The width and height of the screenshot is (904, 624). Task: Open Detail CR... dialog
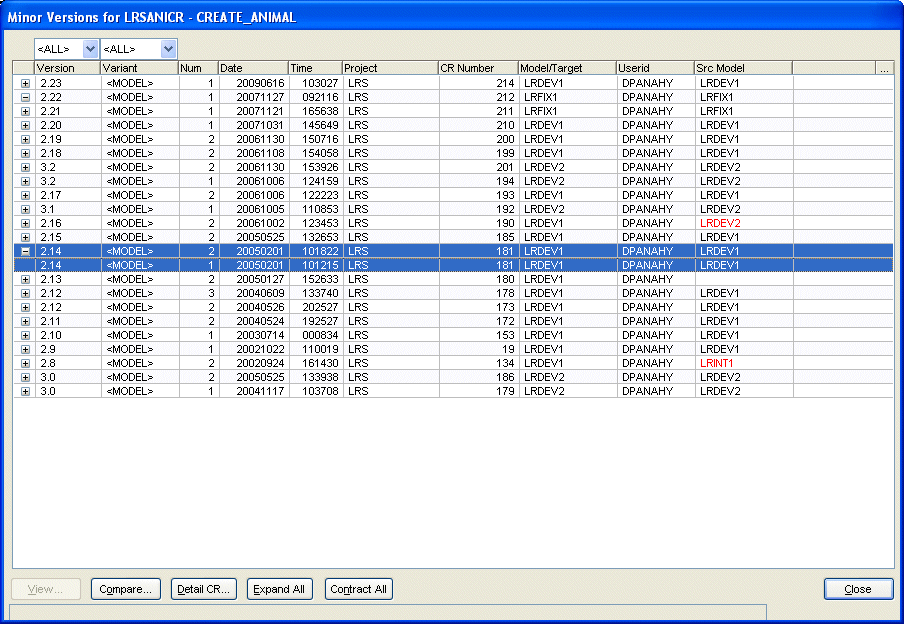tap(203, 589)
